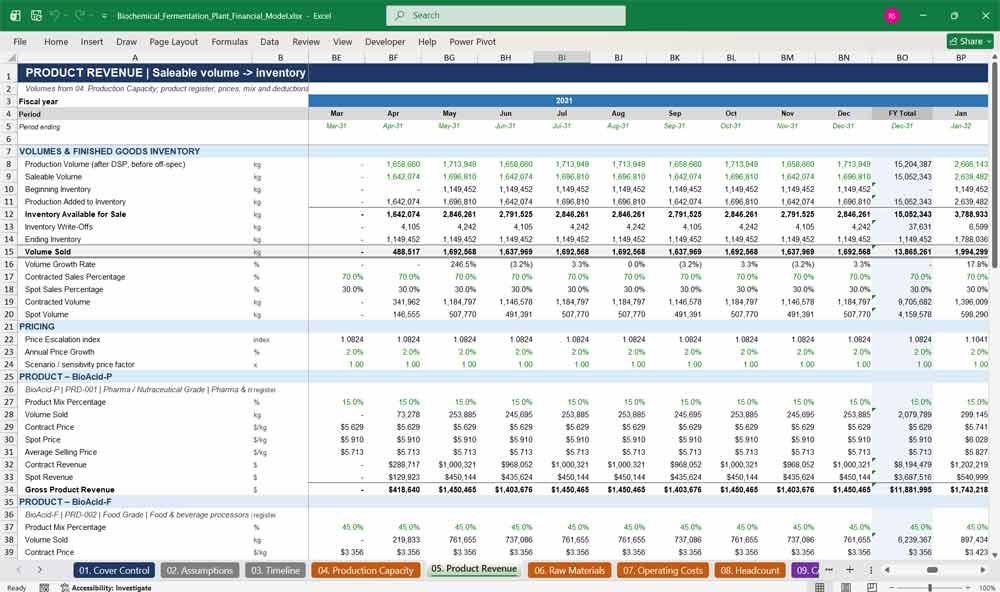Open the Page Layout ribbon tab

pos(173,41)
